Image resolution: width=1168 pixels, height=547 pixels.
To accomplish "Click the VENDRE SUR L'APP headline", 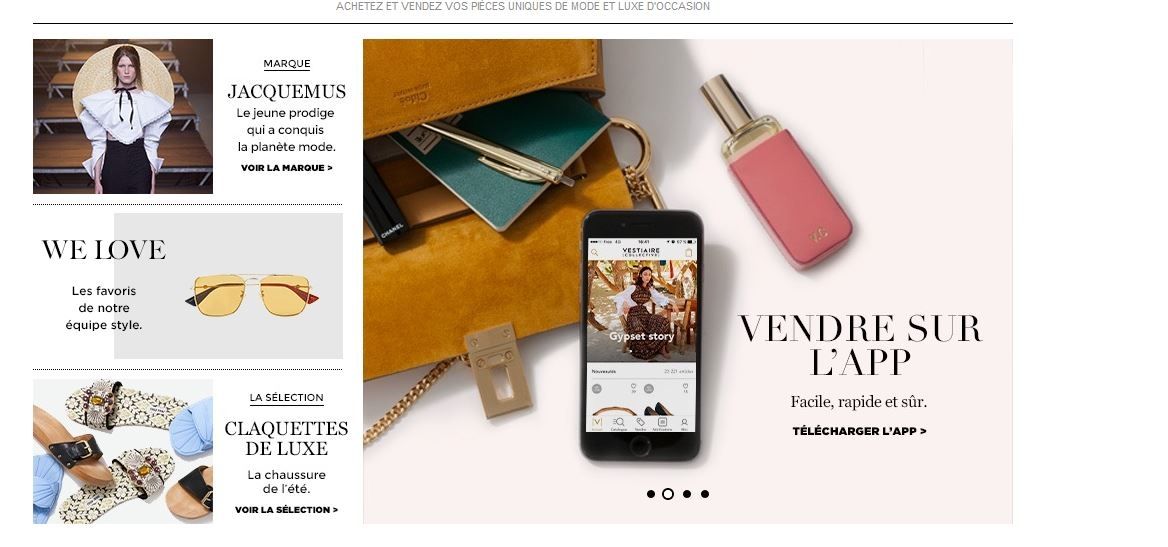I will point(860,346).
